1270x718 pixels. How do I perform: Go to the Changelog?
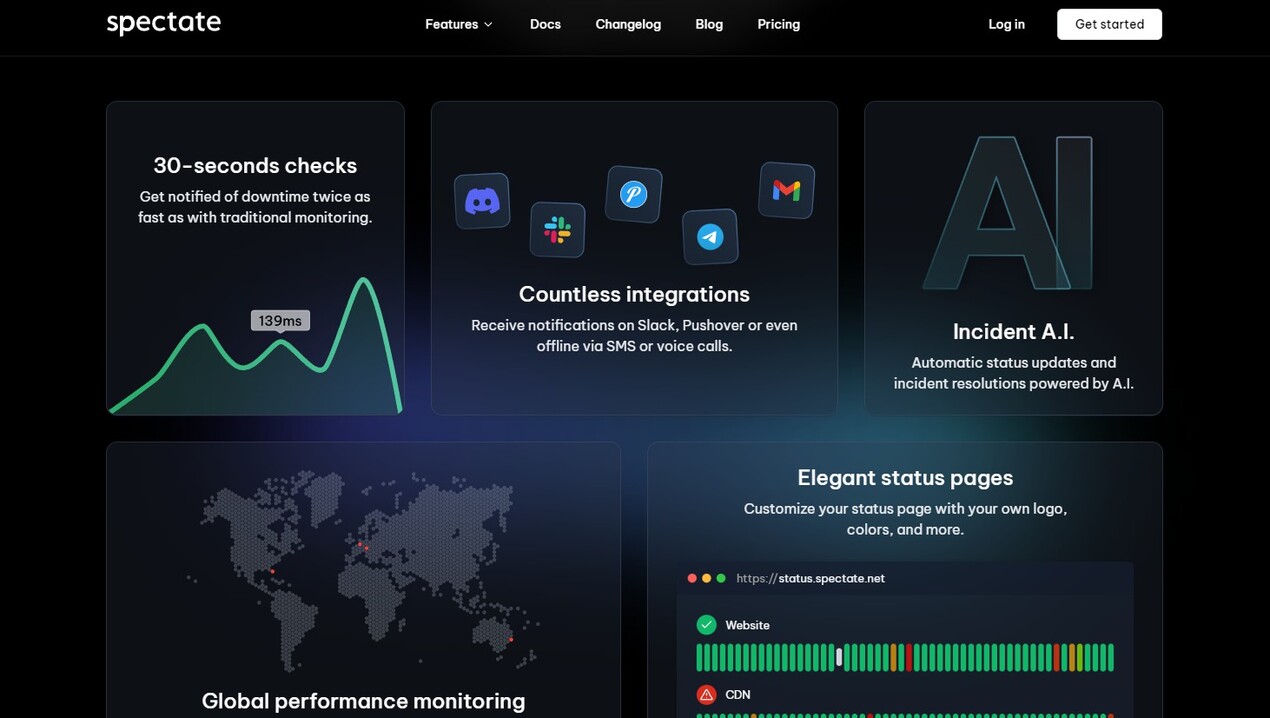coord(628,24)
